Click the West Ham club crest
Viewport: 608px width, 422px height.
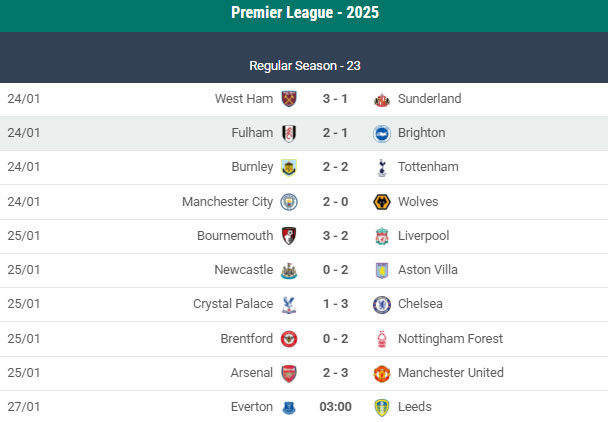[289, 99]
